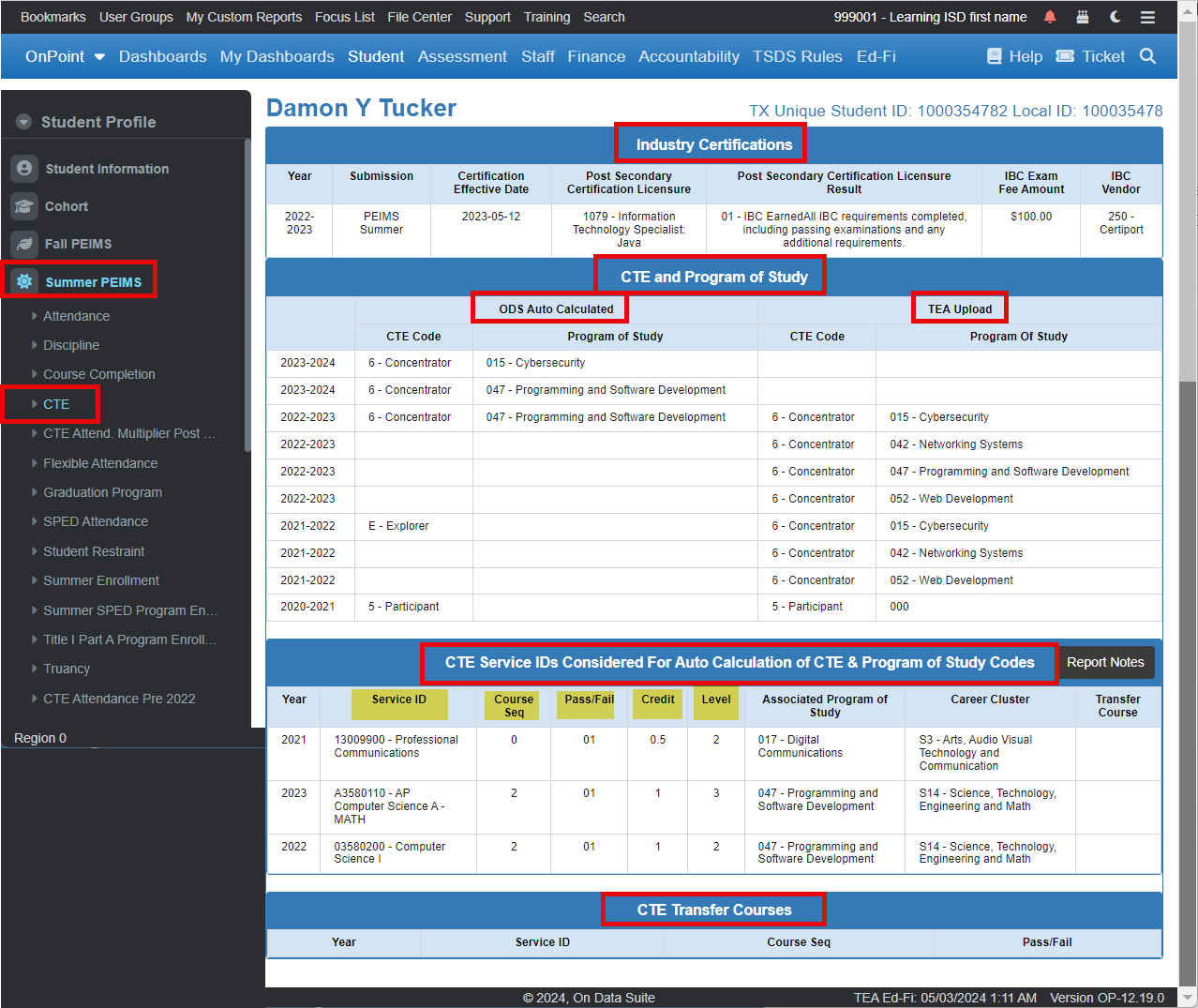The height and width of the screenshot is (1008, 1198).
Task: Click the search magnifier in the blue navigation bar
Action: click(1147, 56)
